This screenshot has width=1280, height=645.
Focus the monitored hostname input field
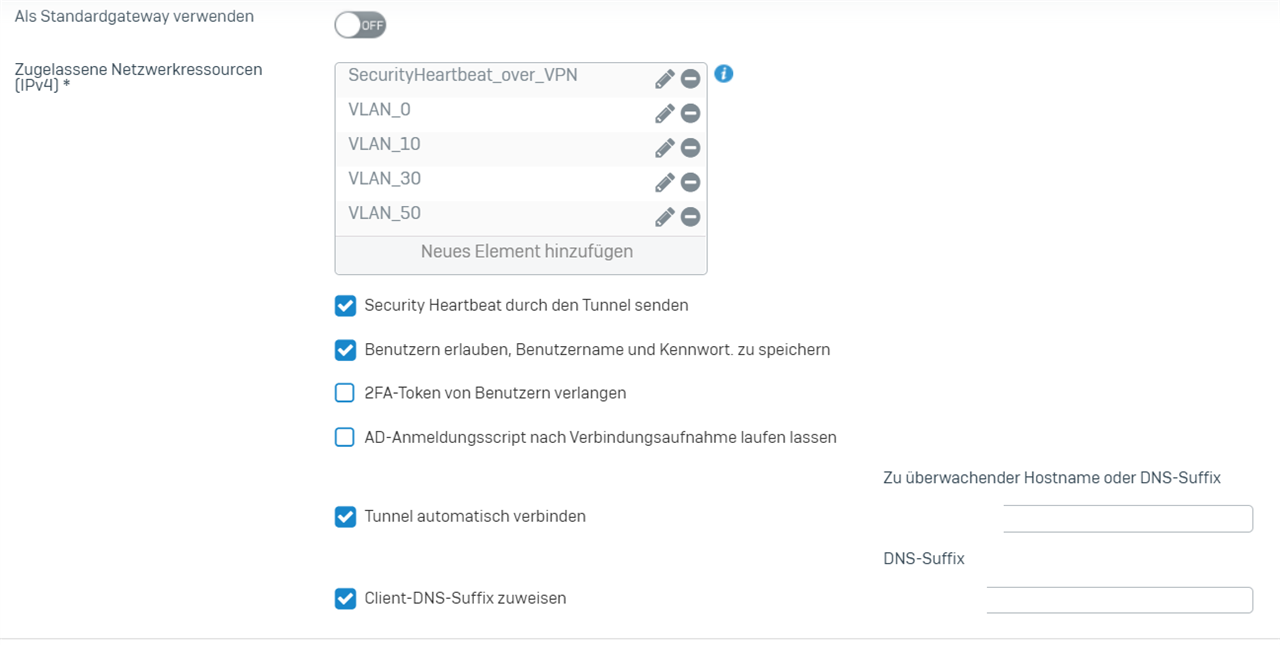(x=1127, y=519)
